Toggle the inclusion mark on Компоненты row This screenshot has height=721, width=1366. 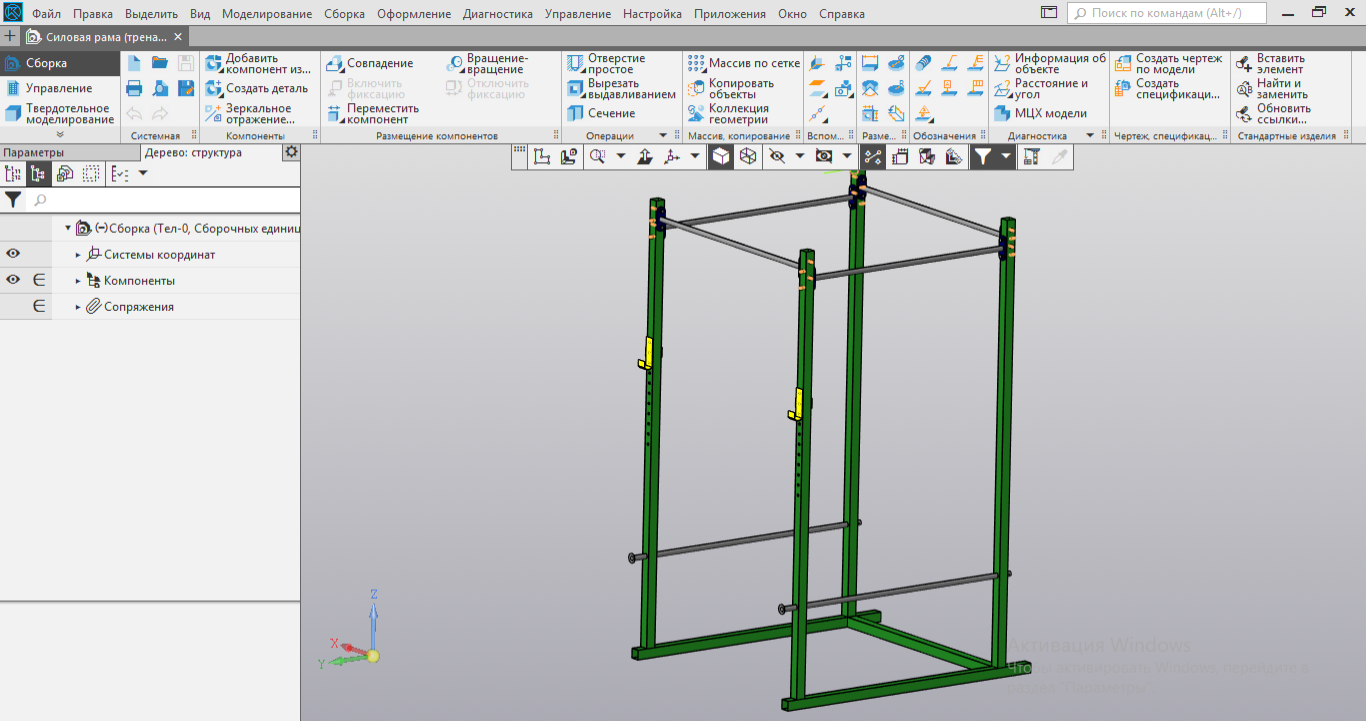point(39,280)
